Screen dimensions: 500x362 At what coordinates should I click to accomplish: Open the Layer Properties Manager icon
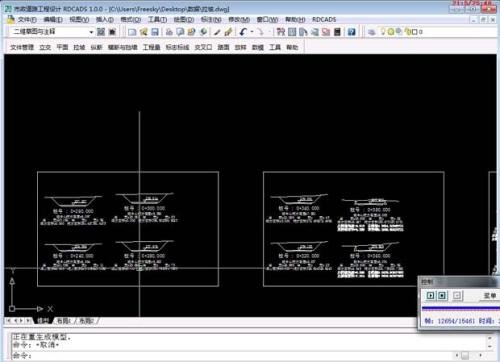[x=371, y=32]
